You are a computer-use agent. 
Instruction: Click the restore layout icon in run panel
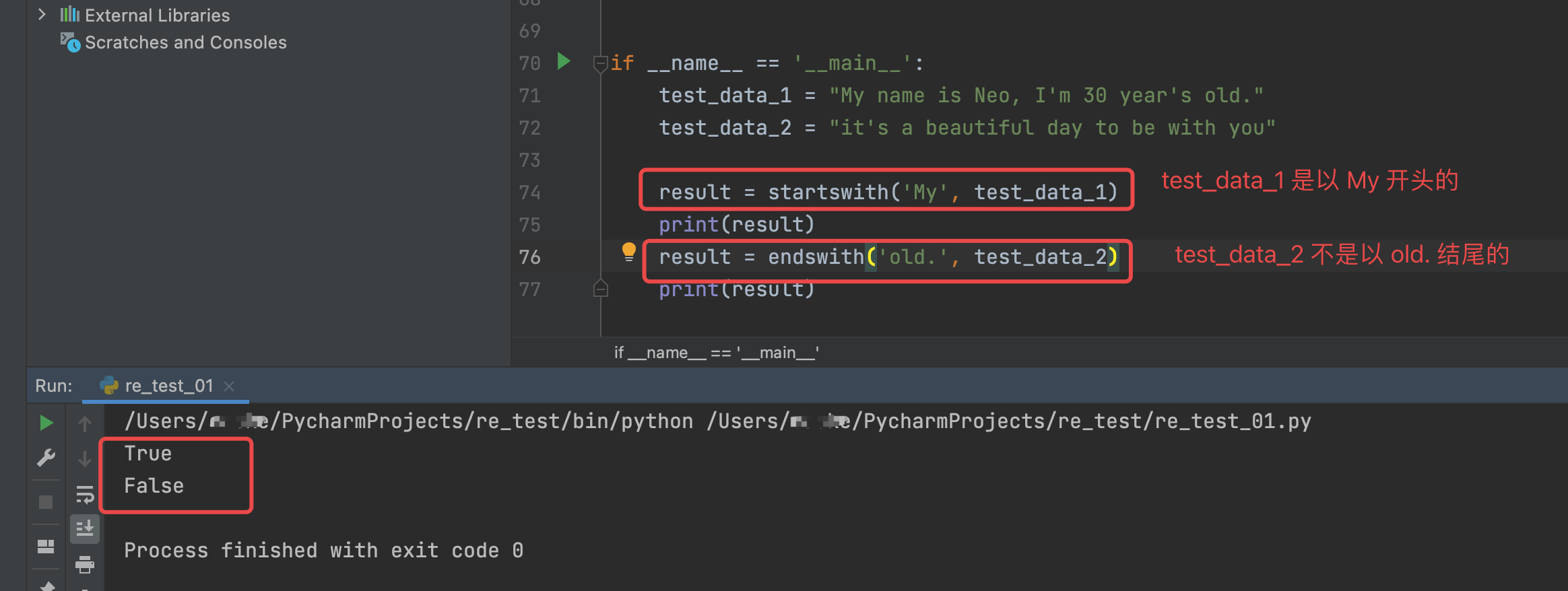click(46, 547)
